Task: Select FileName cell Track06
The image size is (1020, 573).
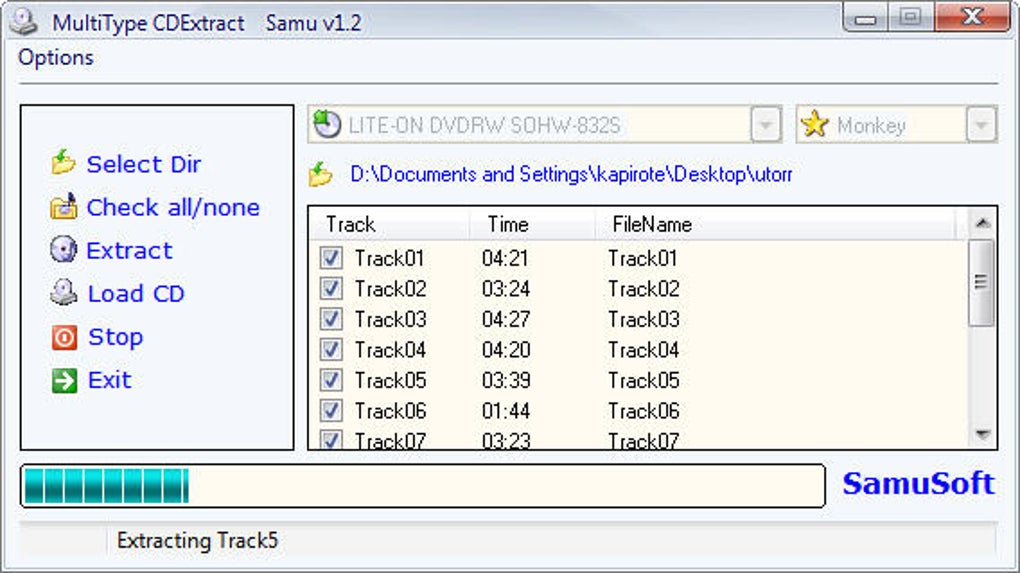Action: [x=643, y=411]
